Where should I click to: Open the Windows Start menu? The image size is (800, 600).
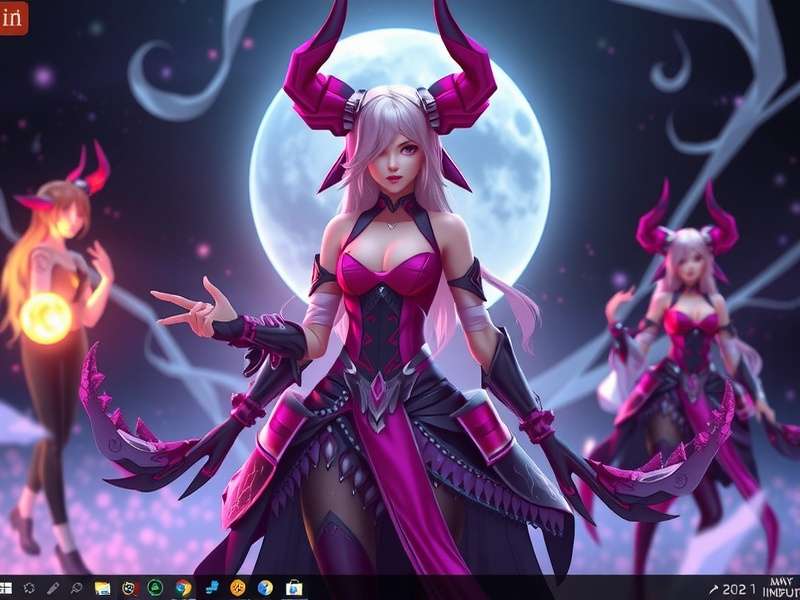(6, 588)
